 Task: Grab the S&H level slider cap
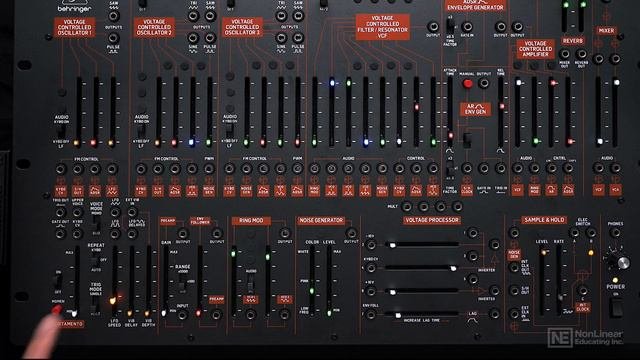(x=544, y=253)
